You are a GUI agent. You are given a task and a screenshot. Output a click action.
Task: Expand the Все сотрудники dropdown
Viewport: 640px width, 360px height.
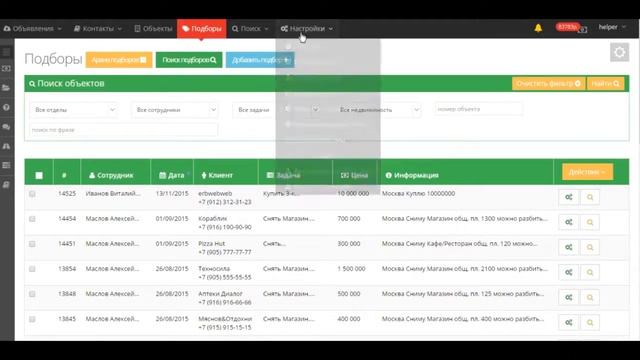[x=175, y=110]
